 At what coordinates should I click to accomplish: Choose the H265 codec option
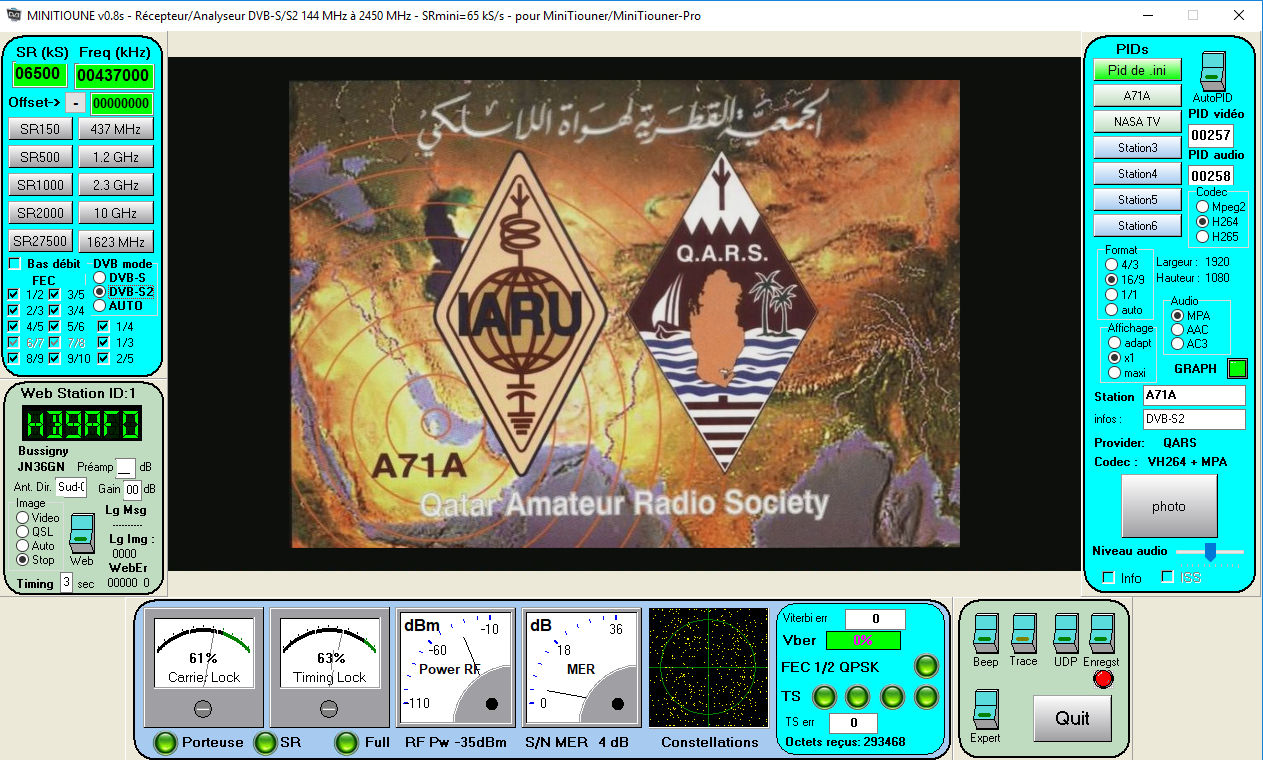1202,237
